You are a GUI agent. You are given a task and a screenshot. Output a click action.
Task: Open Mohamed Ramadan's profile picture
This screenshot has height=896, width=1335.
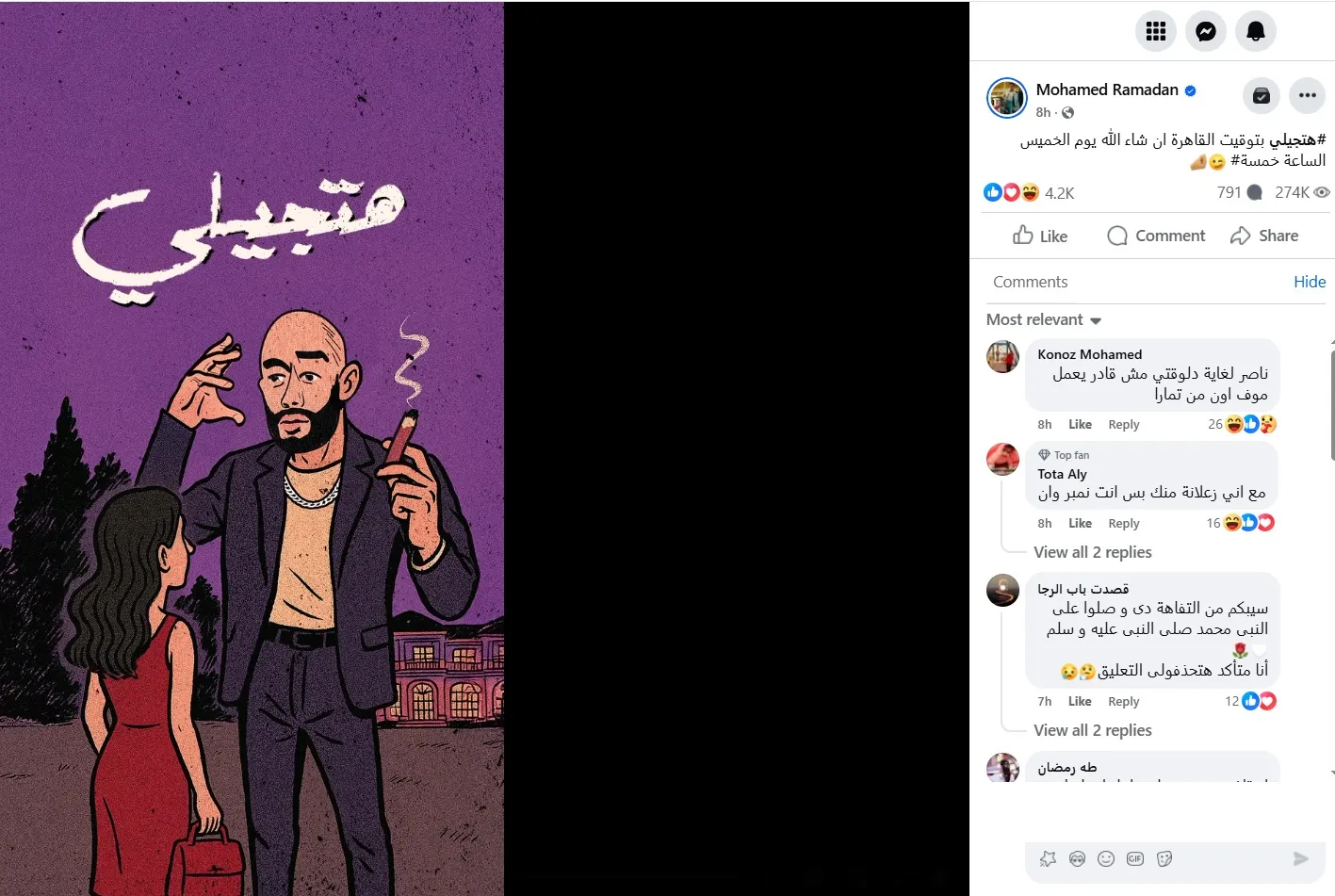(x=1006, y=98)
